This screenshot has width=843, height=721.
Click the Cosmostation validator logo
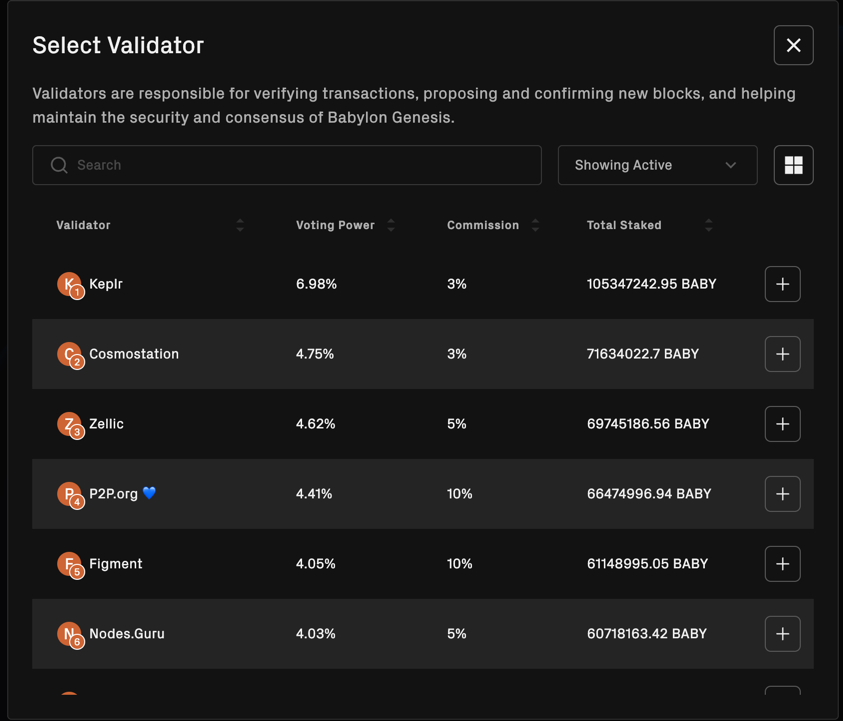(67, 353)
